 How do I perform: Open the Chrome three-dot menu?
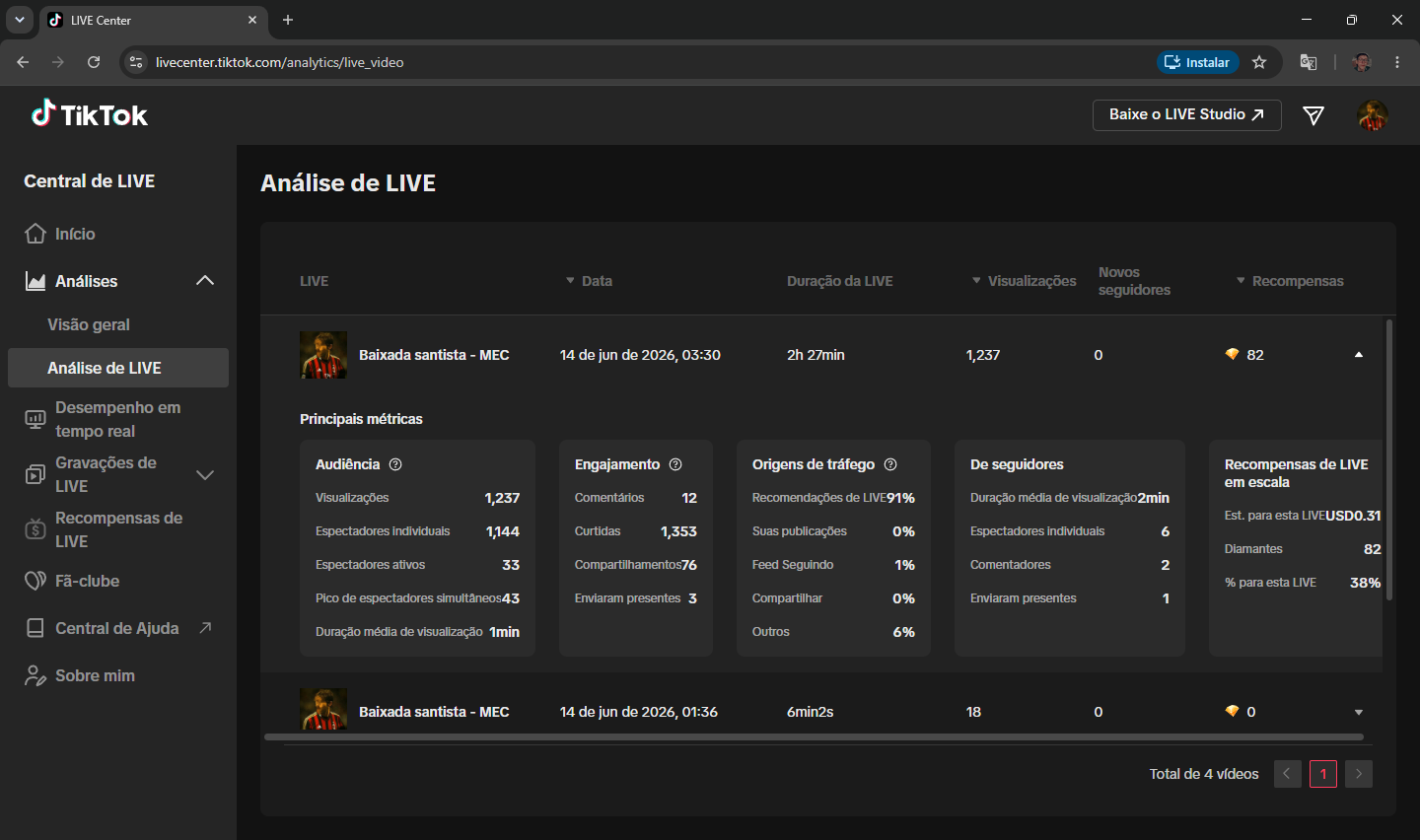point(1397,62)
